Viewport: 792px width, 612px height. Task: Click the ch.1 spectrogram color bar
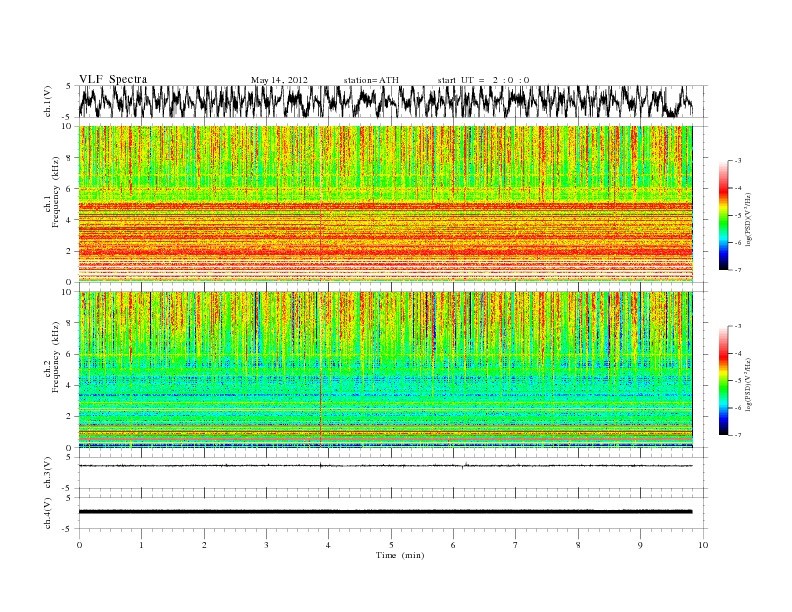pos(724,215)
